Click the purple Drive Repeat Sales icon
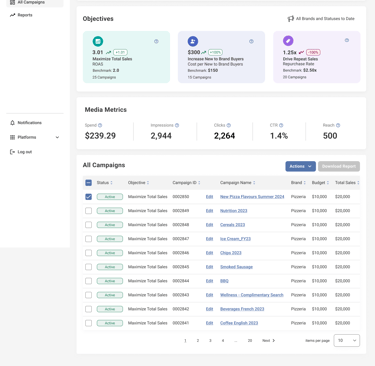The height and width of the screenshot is (366, 375). [x=288, y=41]
